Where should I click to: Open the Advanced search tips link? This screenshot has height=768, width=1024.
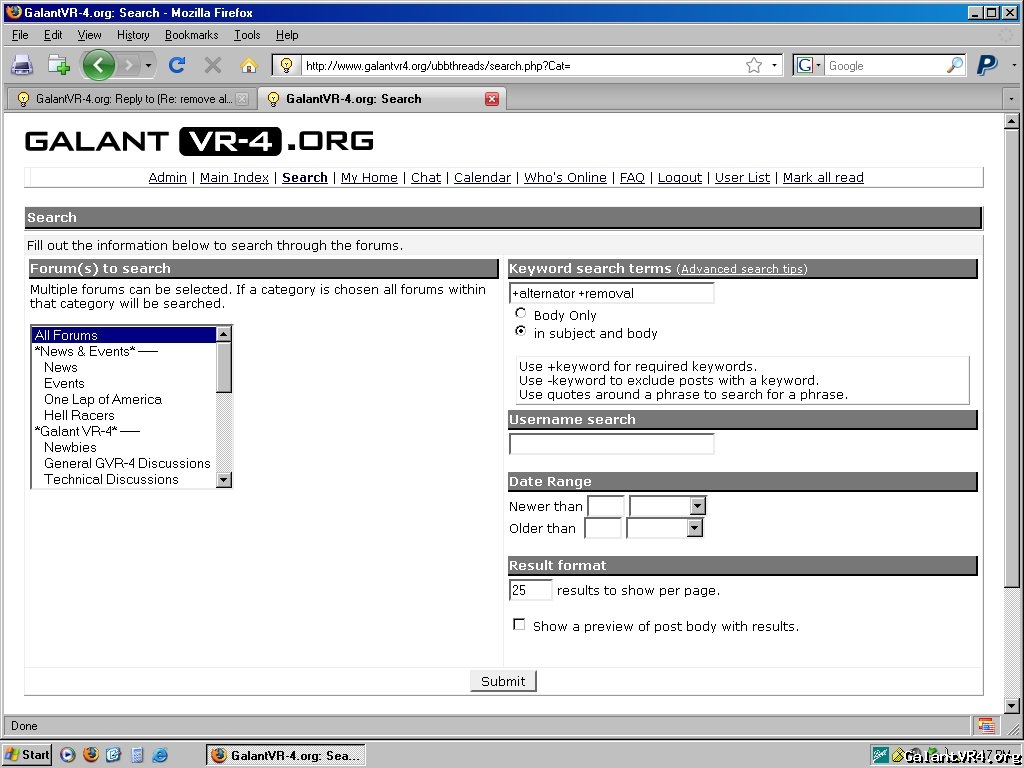coord(742,269)
